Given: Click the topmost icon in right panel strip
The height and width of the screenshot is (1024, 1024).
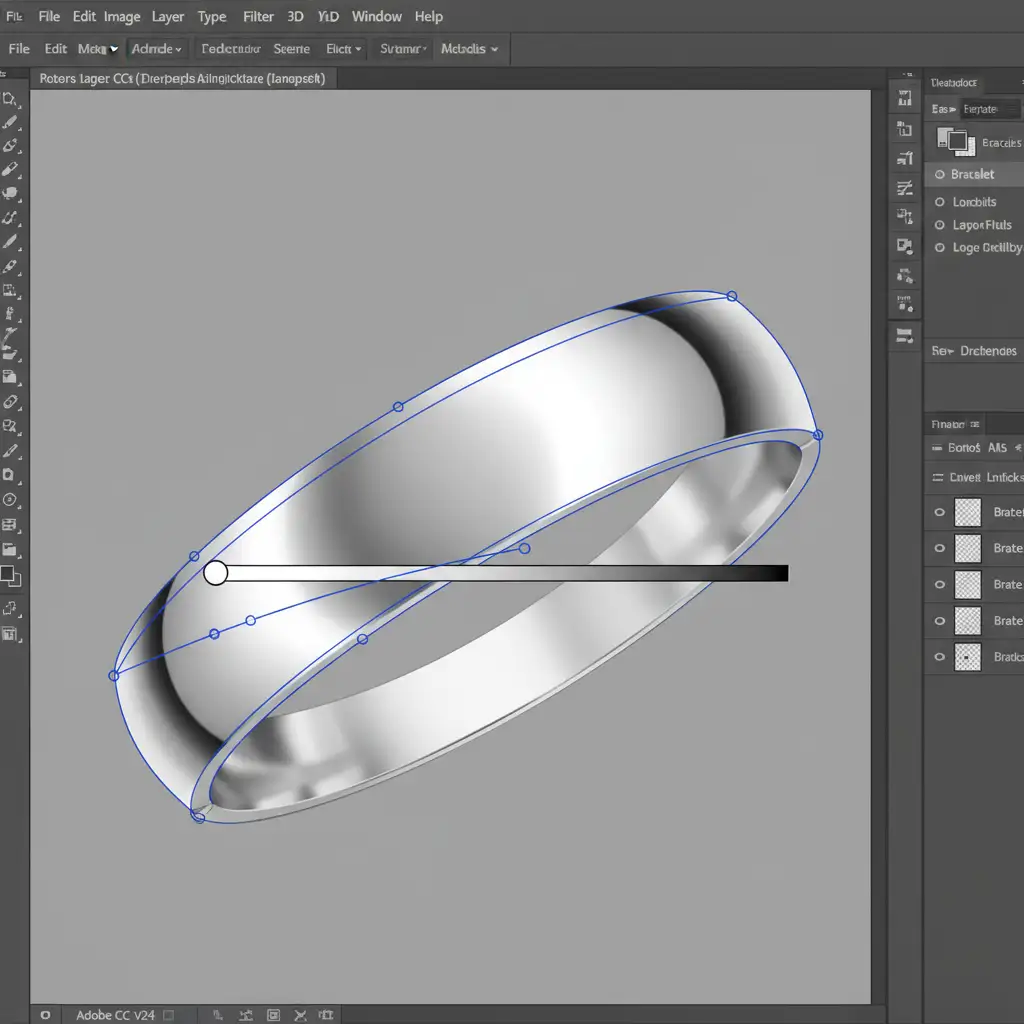Looking at the screenshot, I should (x=905, y=98).
